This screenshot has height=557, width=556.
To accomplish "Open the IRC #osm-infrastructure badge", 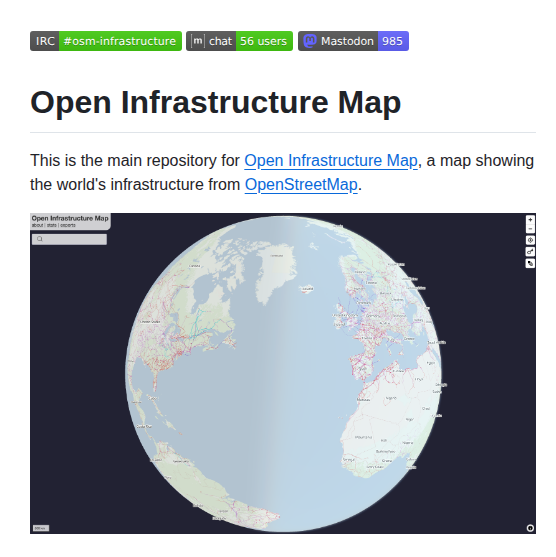I will 106,41.
